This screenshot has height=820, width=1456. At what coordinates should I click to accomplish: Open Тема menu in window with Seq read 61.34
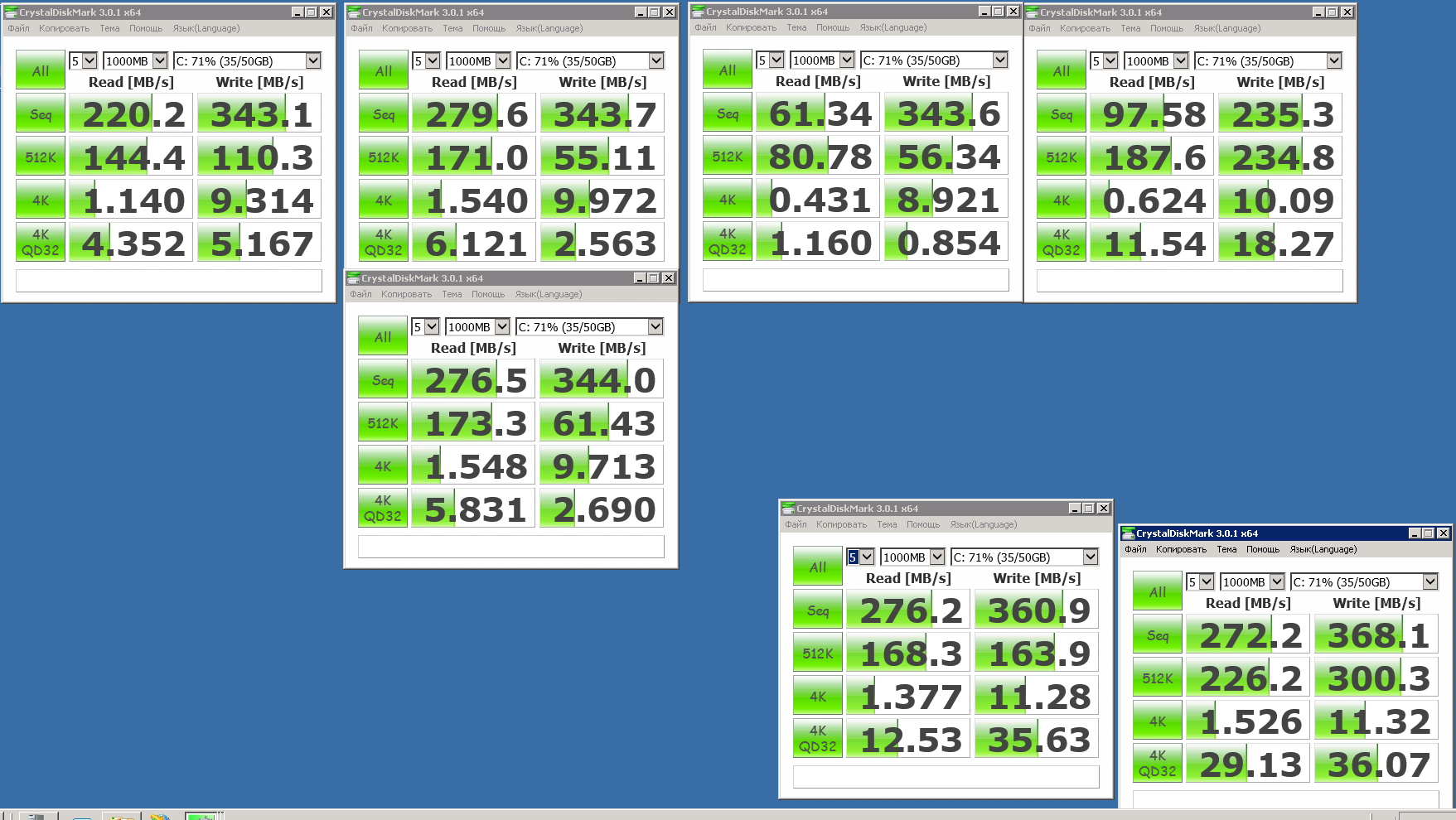click(796, 27)
